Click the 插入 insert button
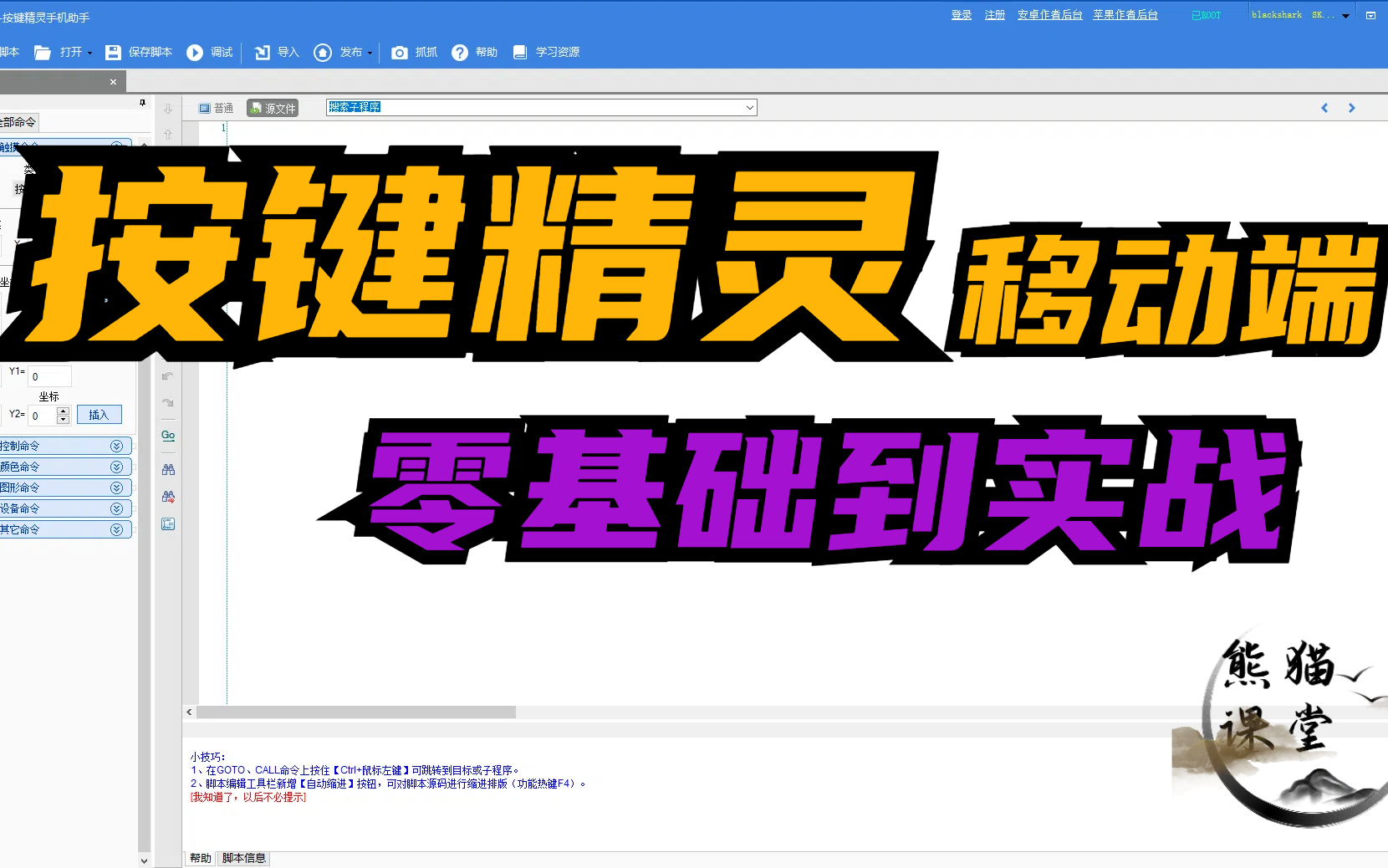This screenshot has width=1388, height=868. click(99, 415)
